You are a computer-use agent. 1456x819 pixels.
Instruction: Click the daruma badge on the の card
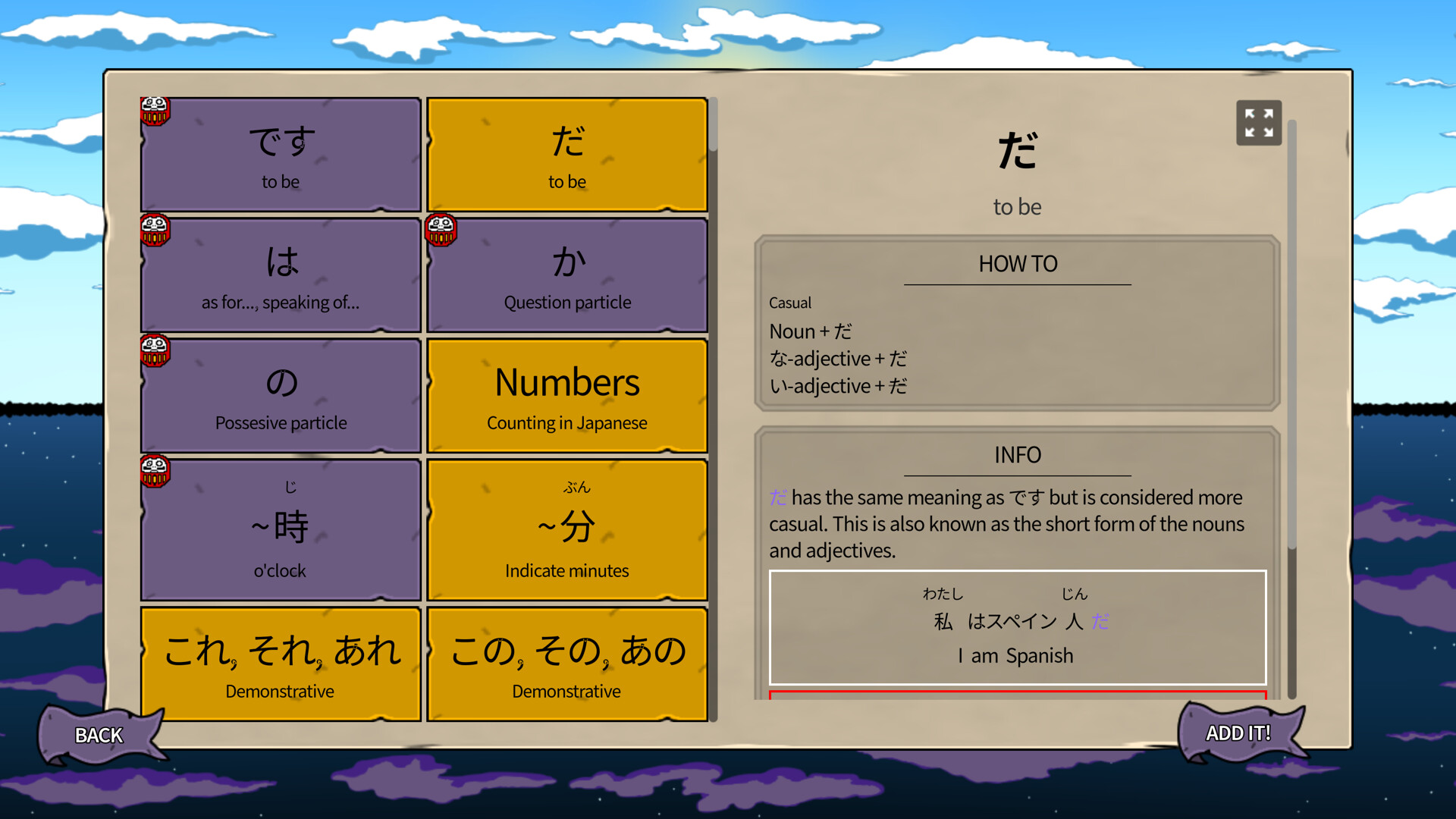(x=155, y=350)
